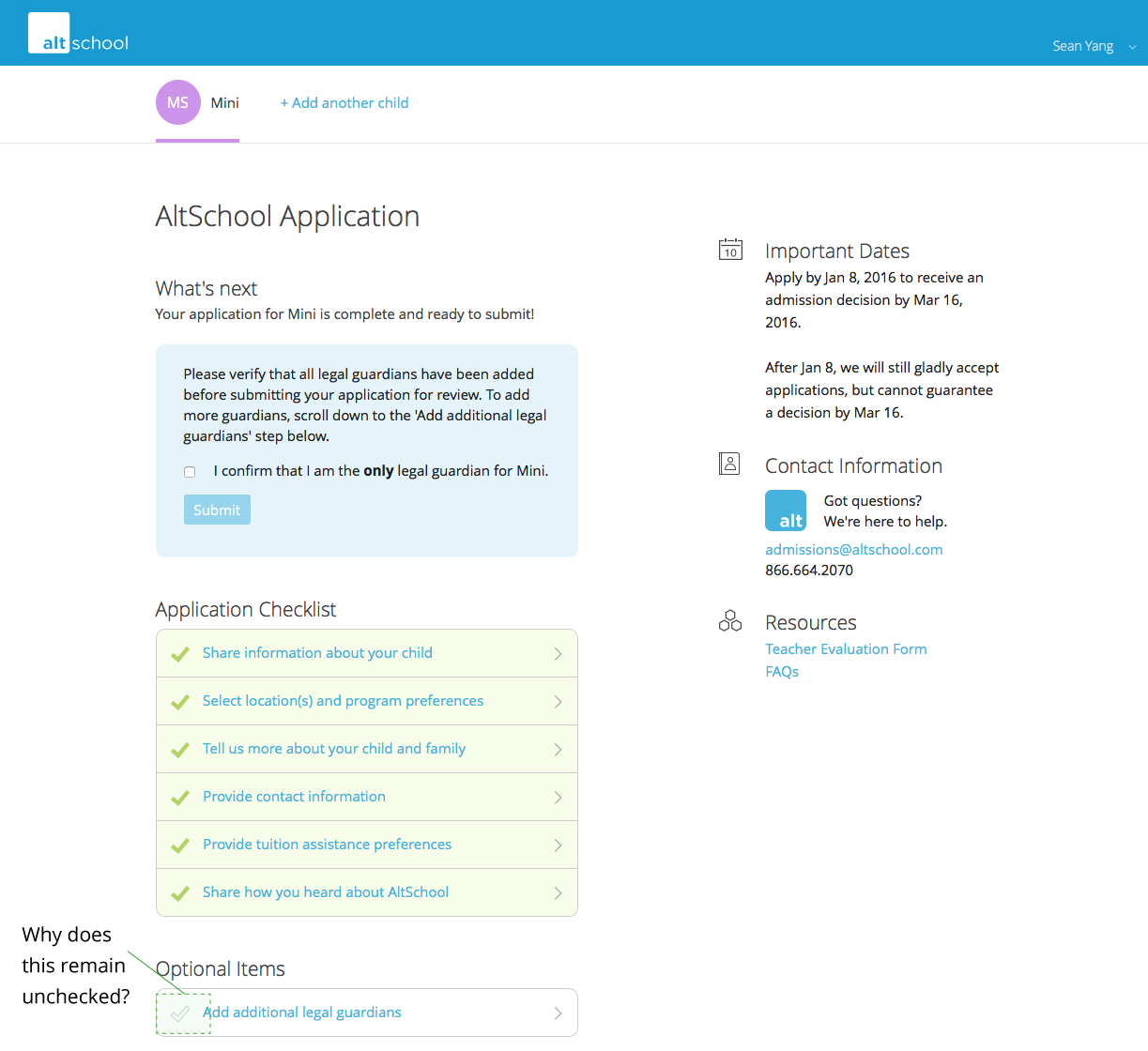Click the 'Optional Items' heading
The image size is (1148, 1051).
pyautogui.click(x=221, y=969)
